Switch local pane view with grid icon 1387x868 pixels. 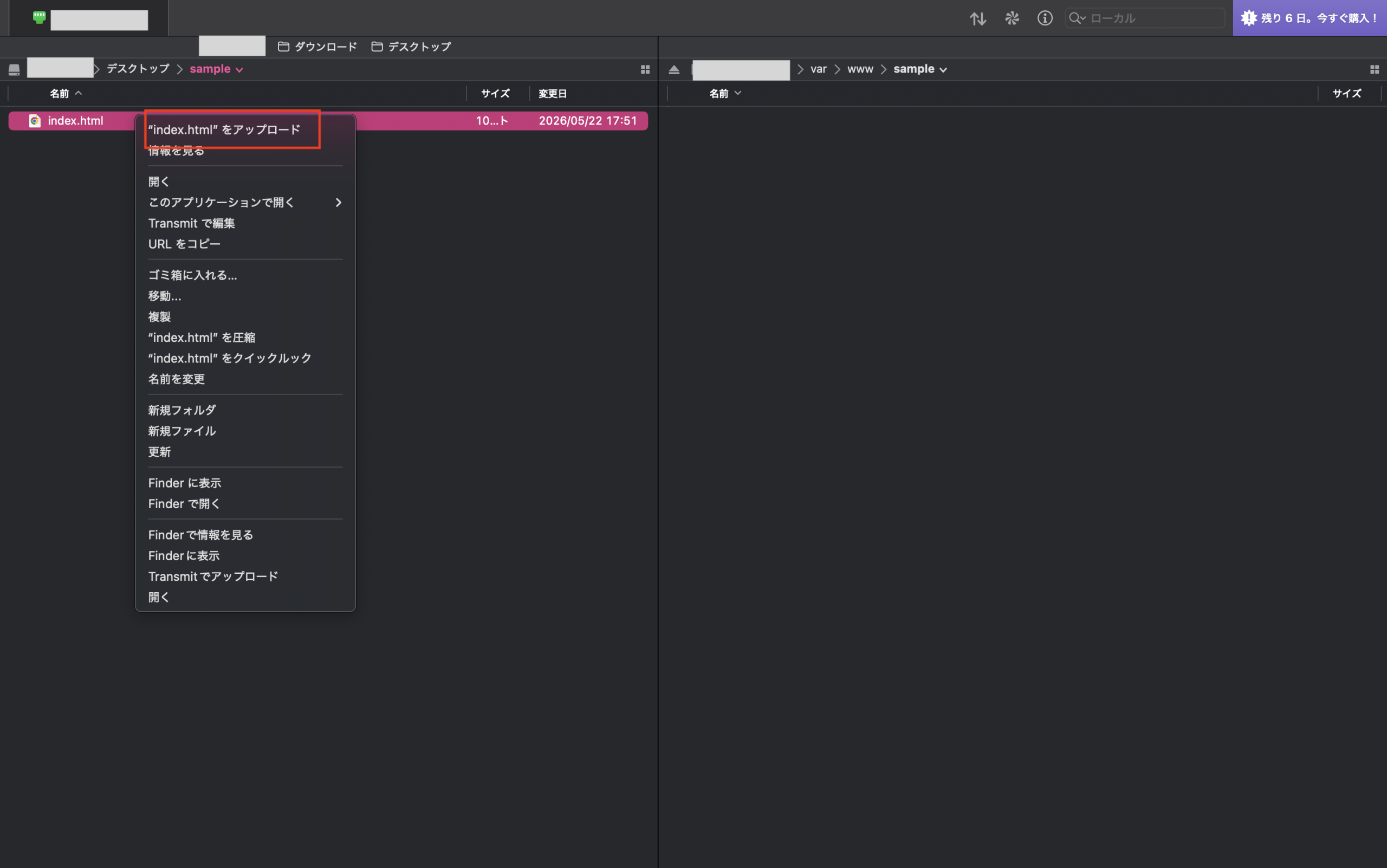pos(645,69)
